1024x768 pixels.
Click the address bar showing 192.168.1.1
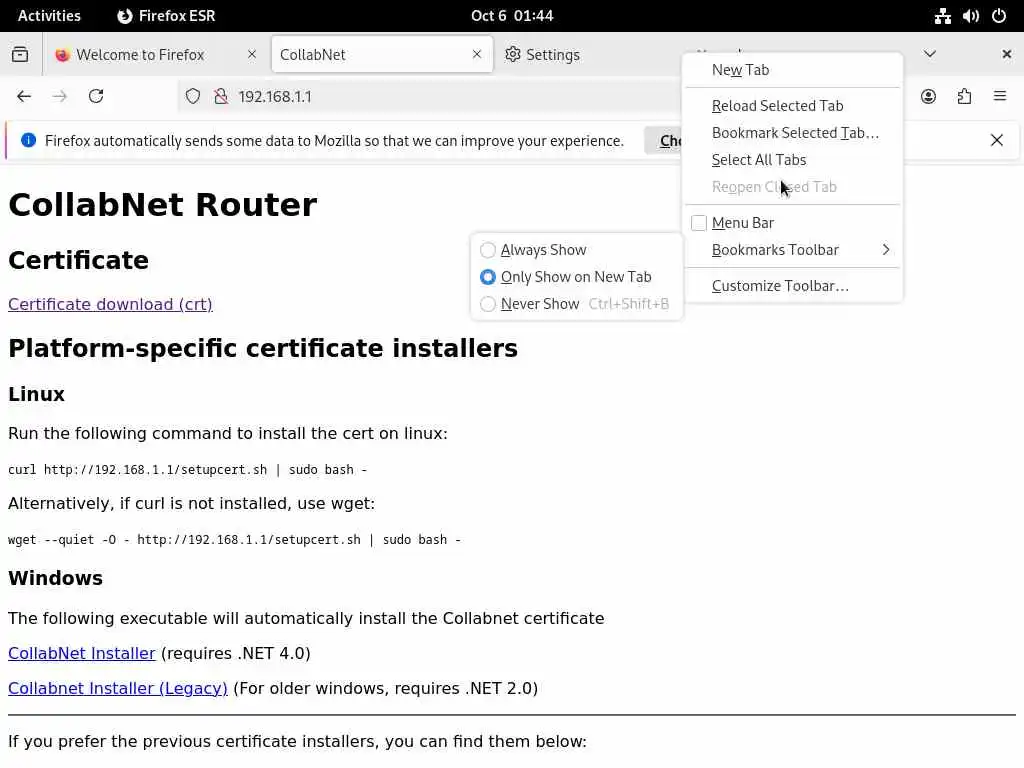[431, 97]
